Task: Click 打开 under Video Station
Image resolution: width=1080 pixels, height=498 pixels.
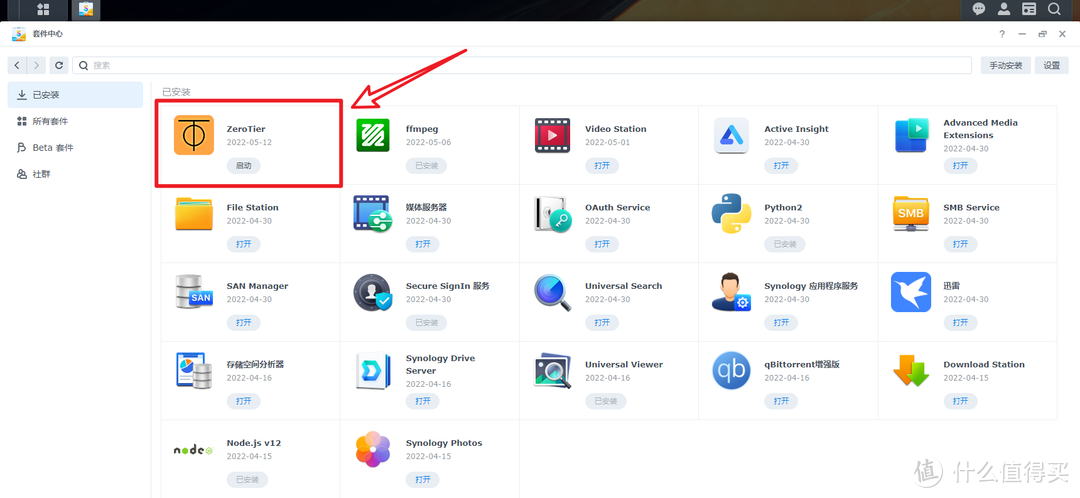Action: [602, 166]
